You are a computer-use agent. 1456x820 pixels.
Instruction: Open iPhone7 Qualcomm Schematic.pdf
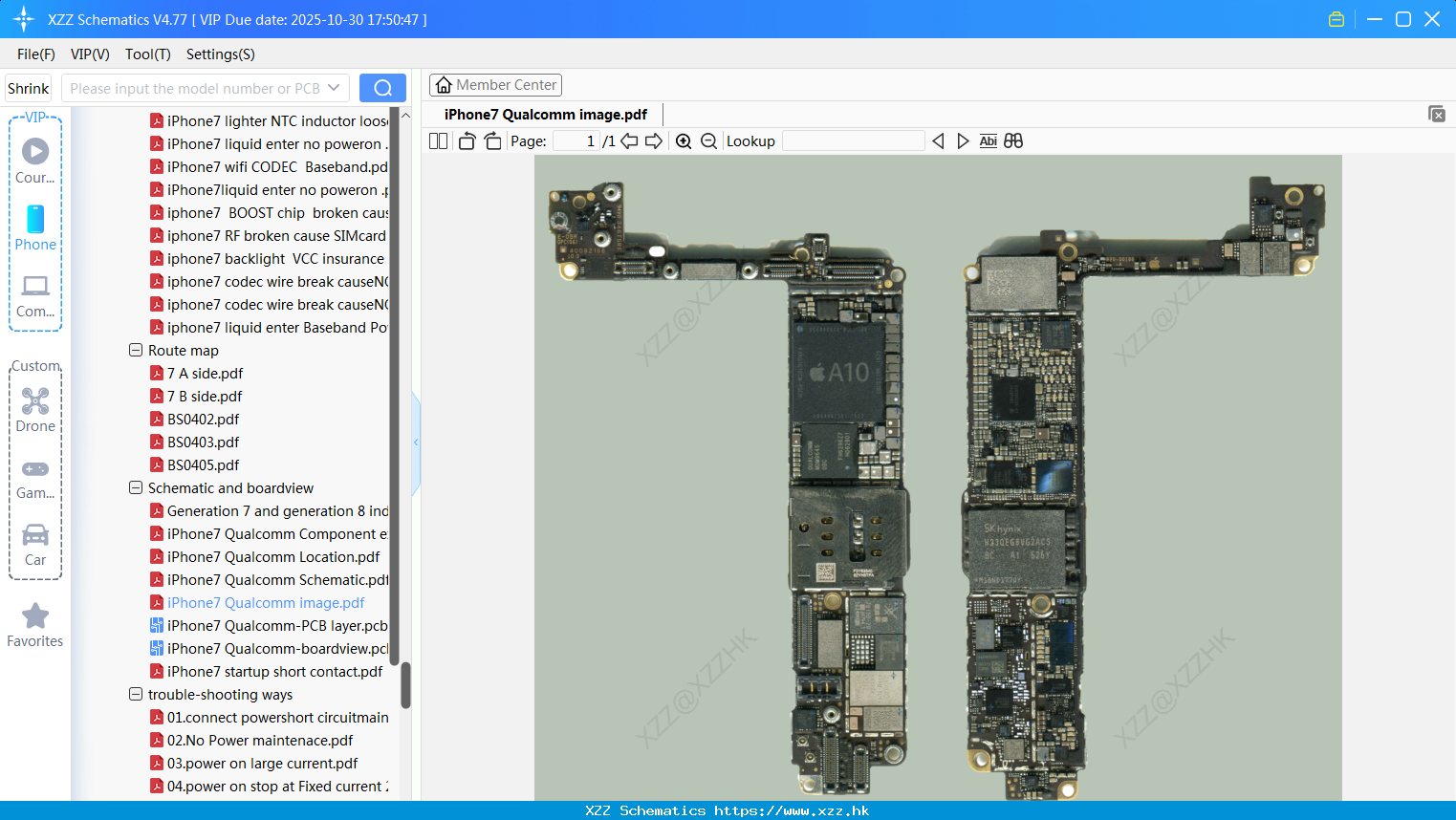coord(277,579)
